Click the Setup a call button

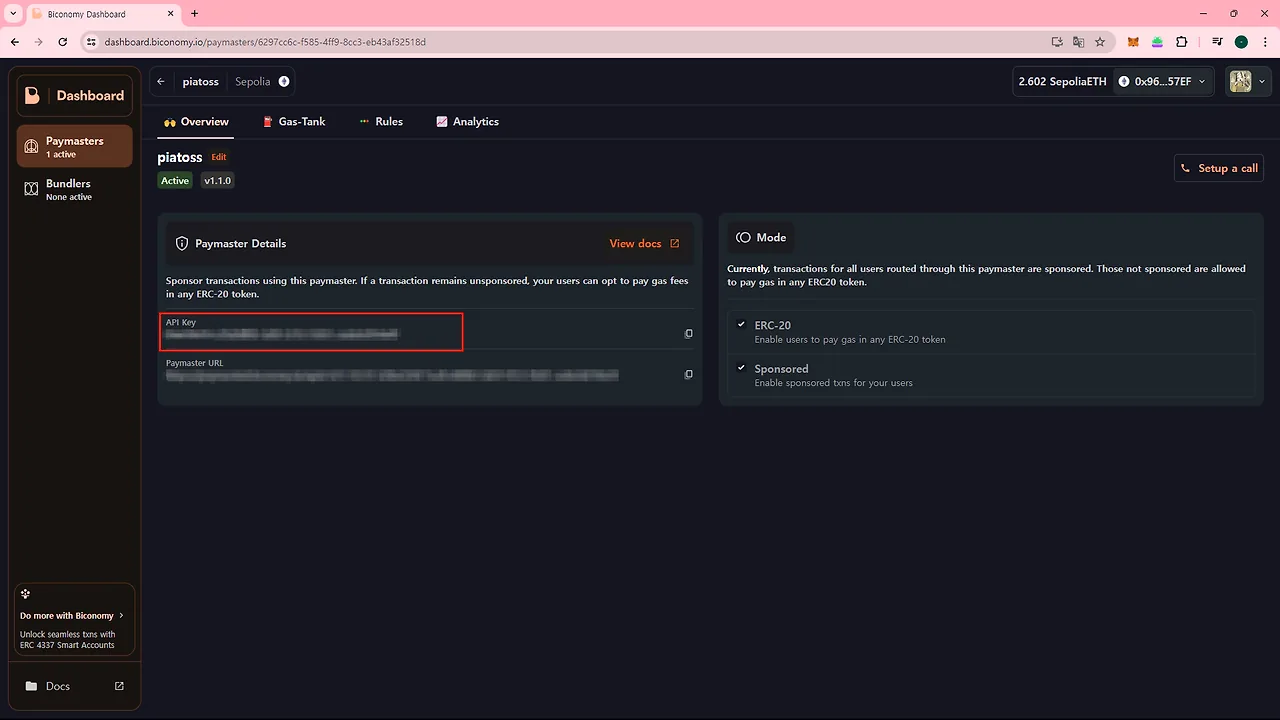click(x=1219, y=168)
